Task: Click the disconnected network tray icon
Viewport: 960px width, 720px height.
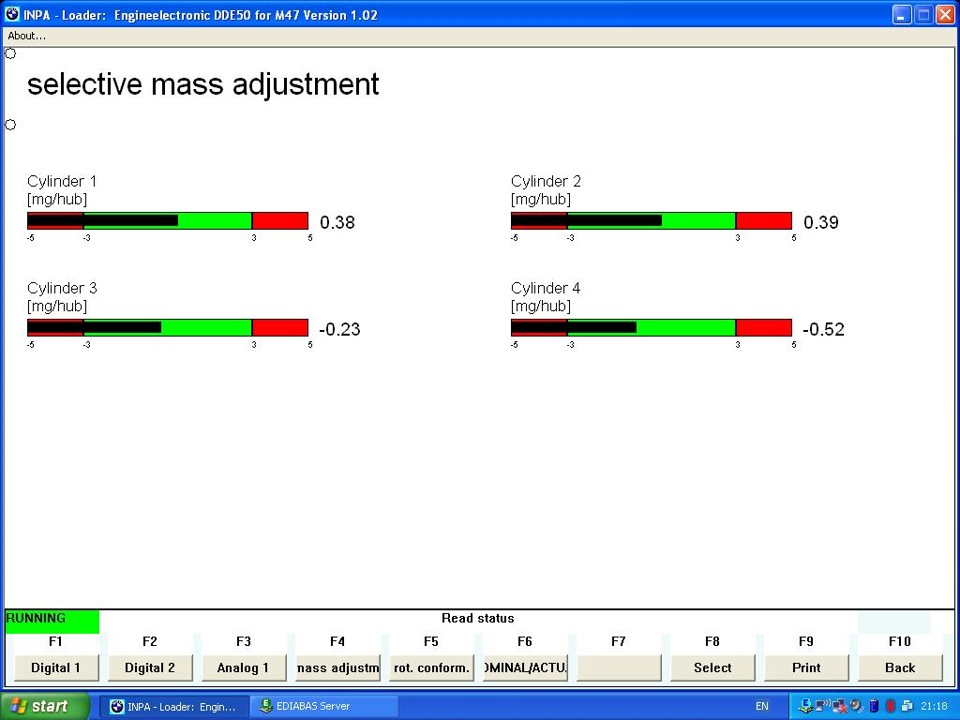Action: 839,706
